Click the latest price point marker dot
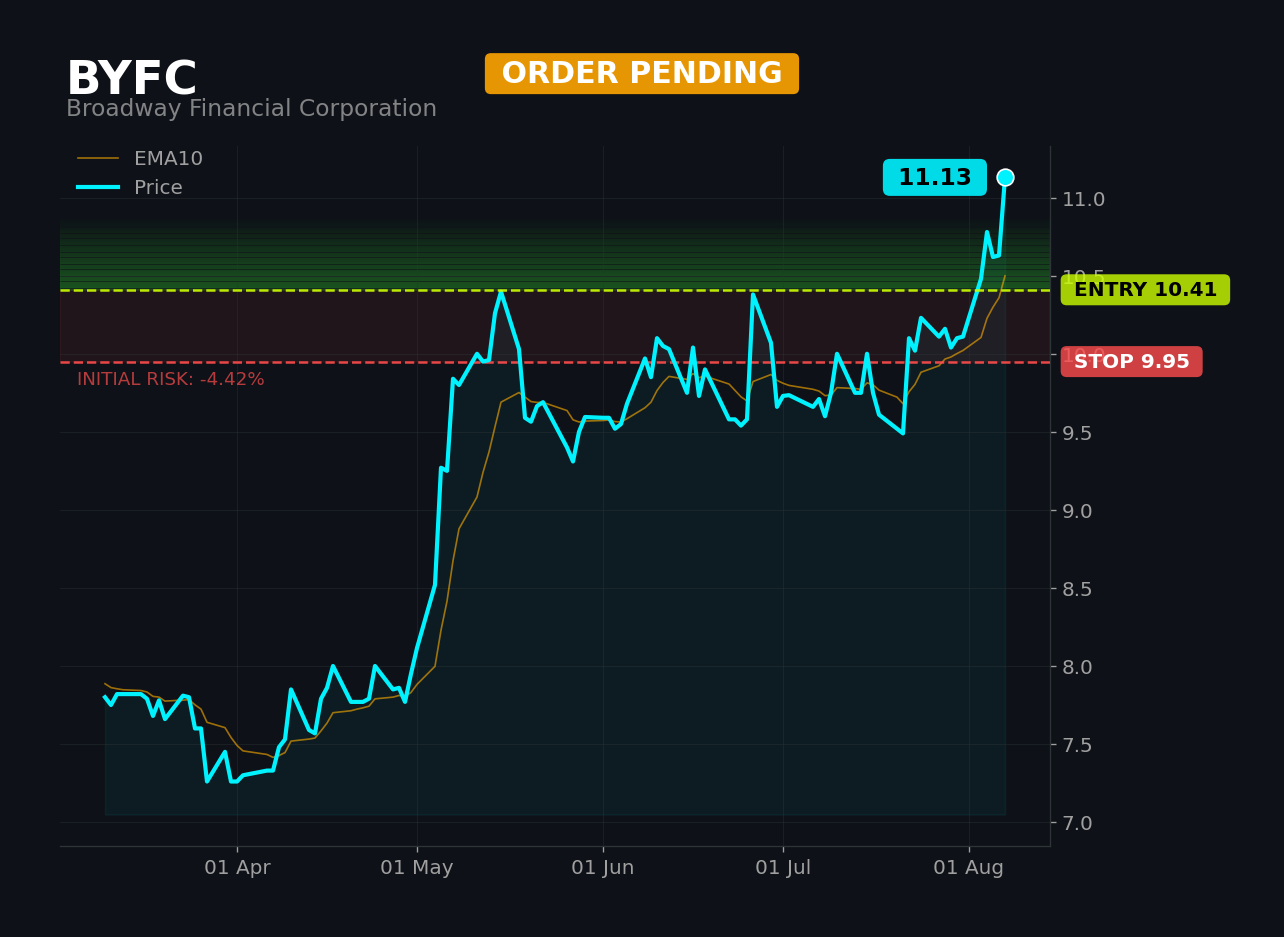1284x937 pixels. point(1005,177)
